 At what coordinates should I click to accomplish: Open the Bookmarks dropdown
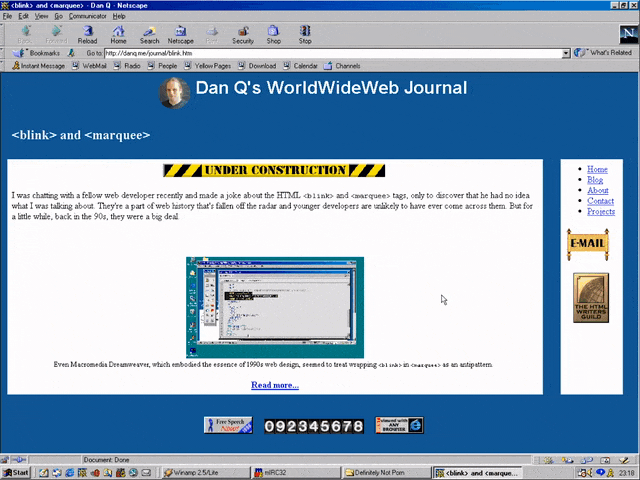coord(39,53)
